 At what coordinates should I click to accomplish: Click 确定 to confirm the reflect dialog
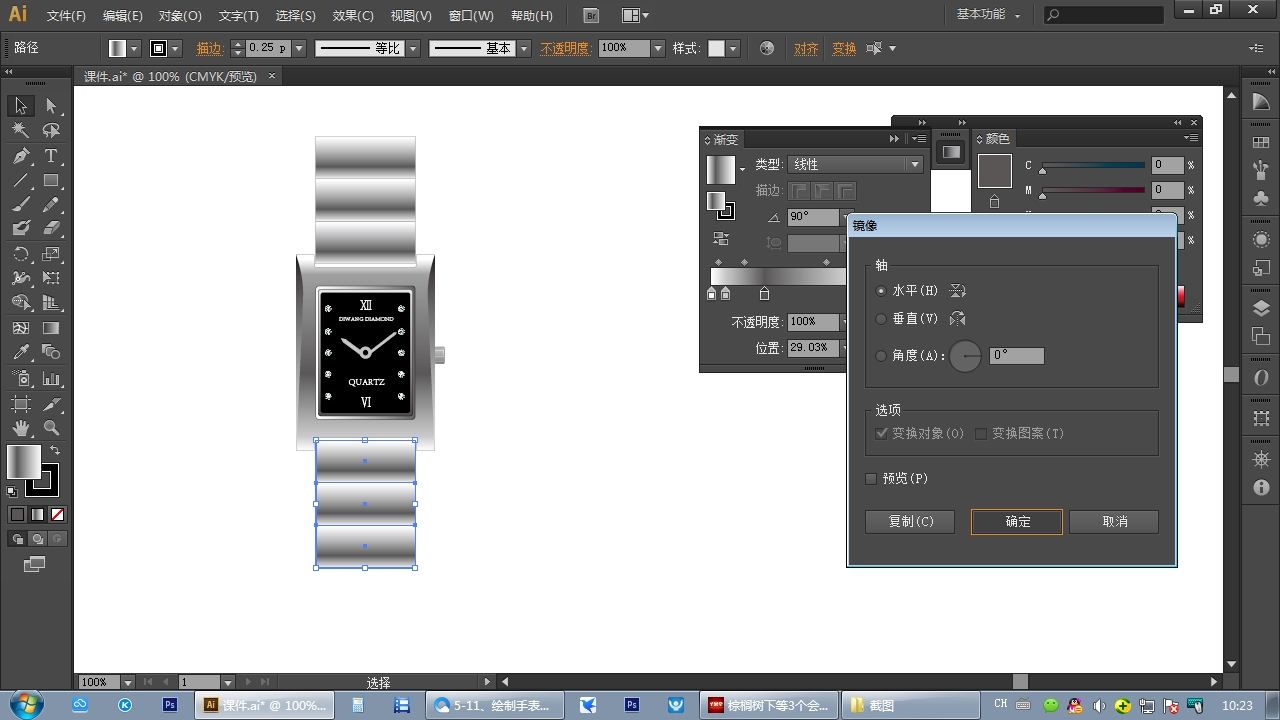pos(1017,522)
